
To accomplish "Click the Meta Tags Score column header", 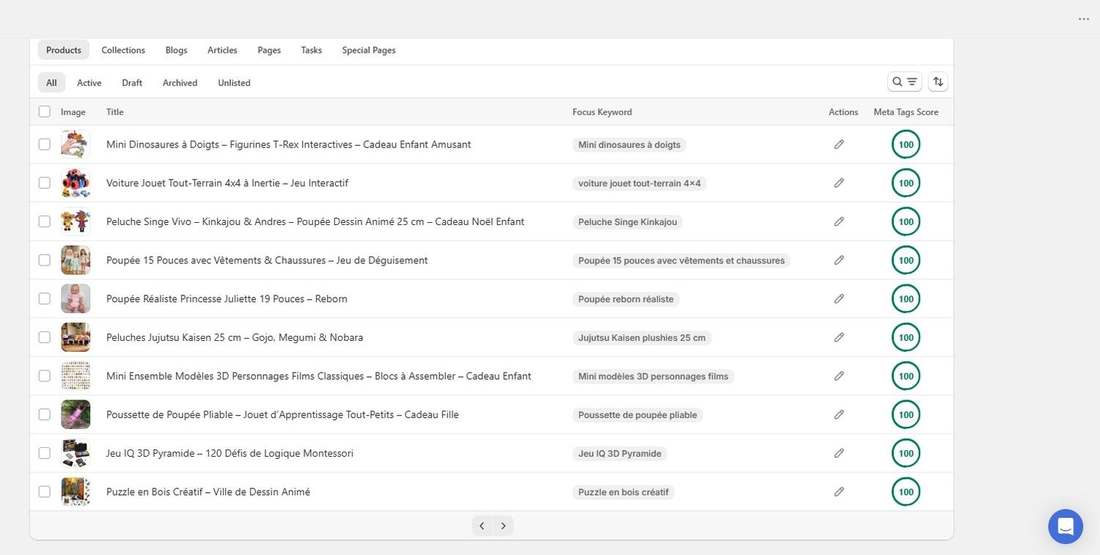I will [906, 112].
